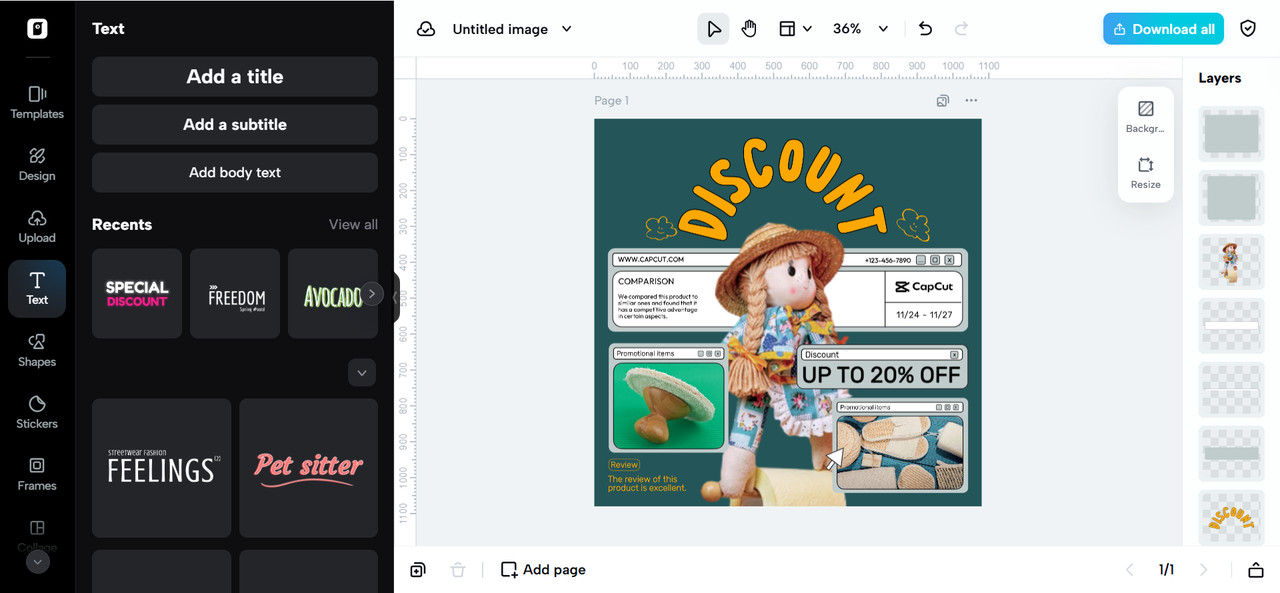Open the Background settings

click(x=1146, y=116)
